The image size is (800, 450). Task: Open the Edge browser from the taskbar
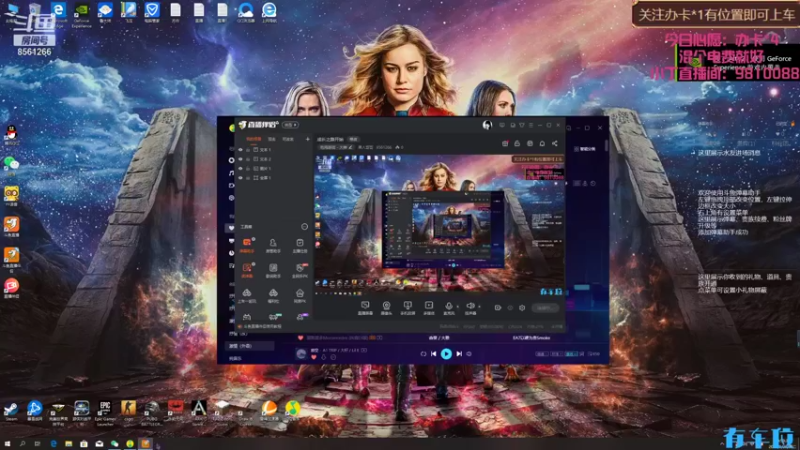[53, 444]
